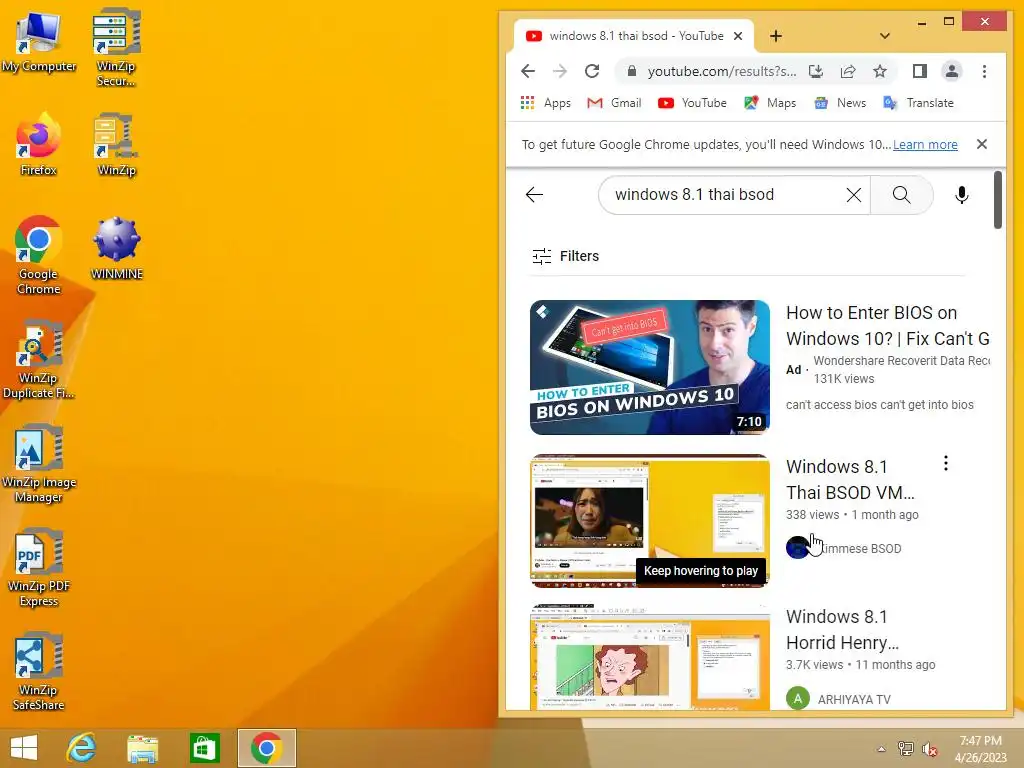Open Internet Explorer from the taskbar

tap(82, 748)
